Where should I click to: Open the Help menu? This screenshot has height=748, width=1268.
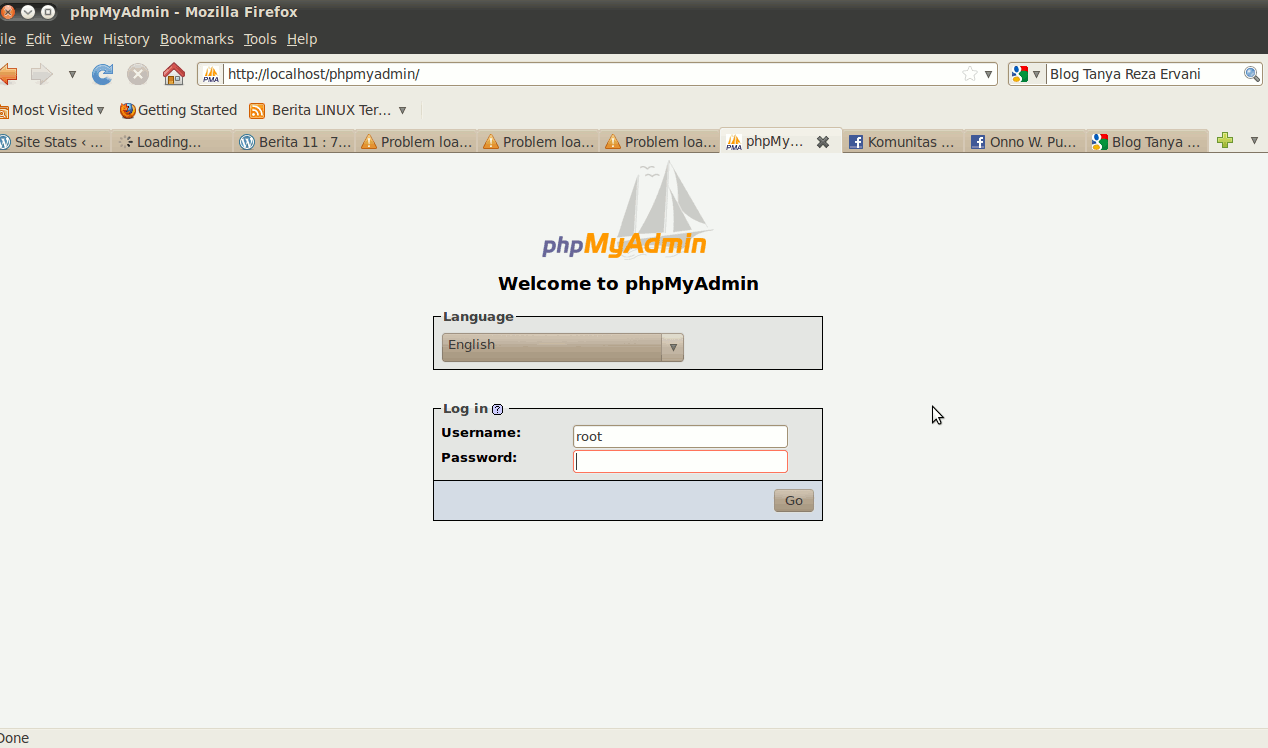click(302, 39)
